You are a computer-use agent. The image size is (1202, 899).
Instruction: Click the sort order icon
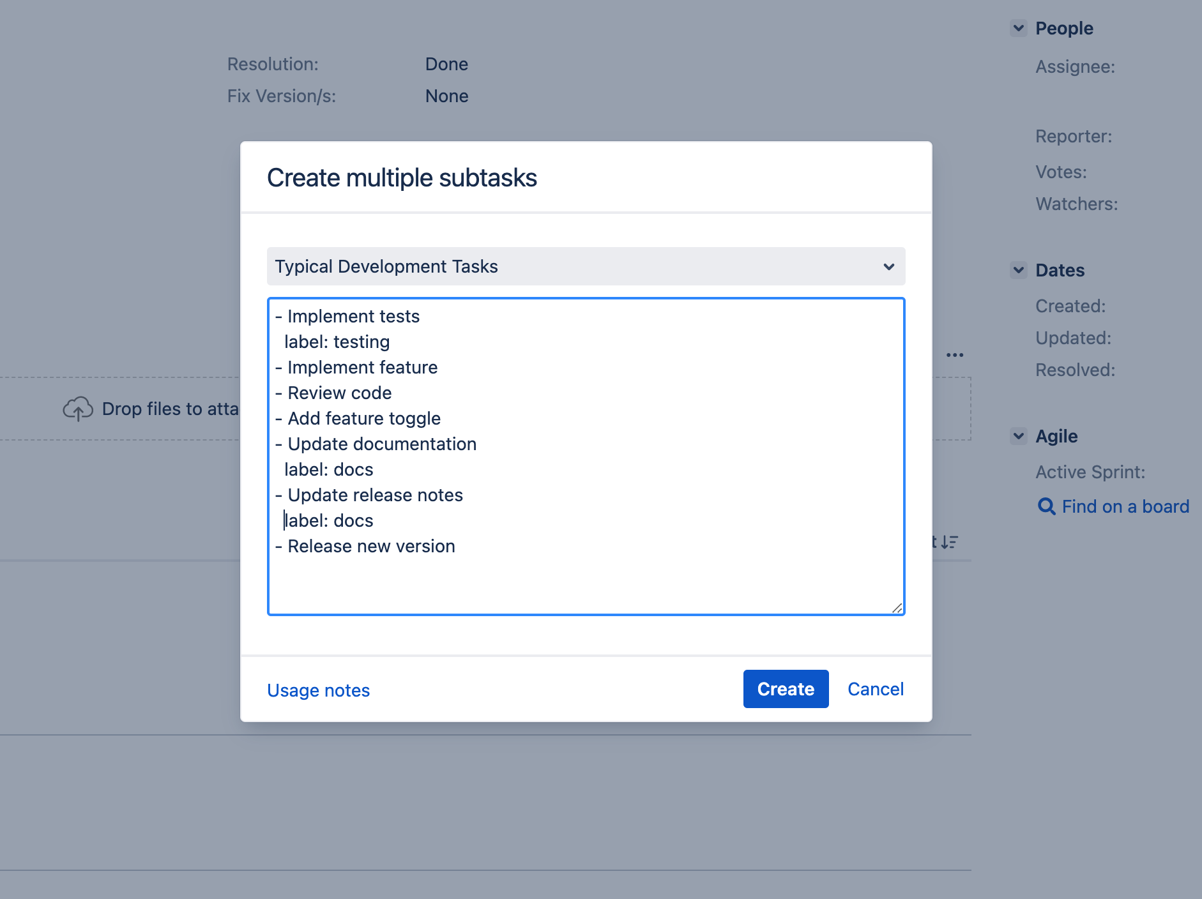[950, 542]
